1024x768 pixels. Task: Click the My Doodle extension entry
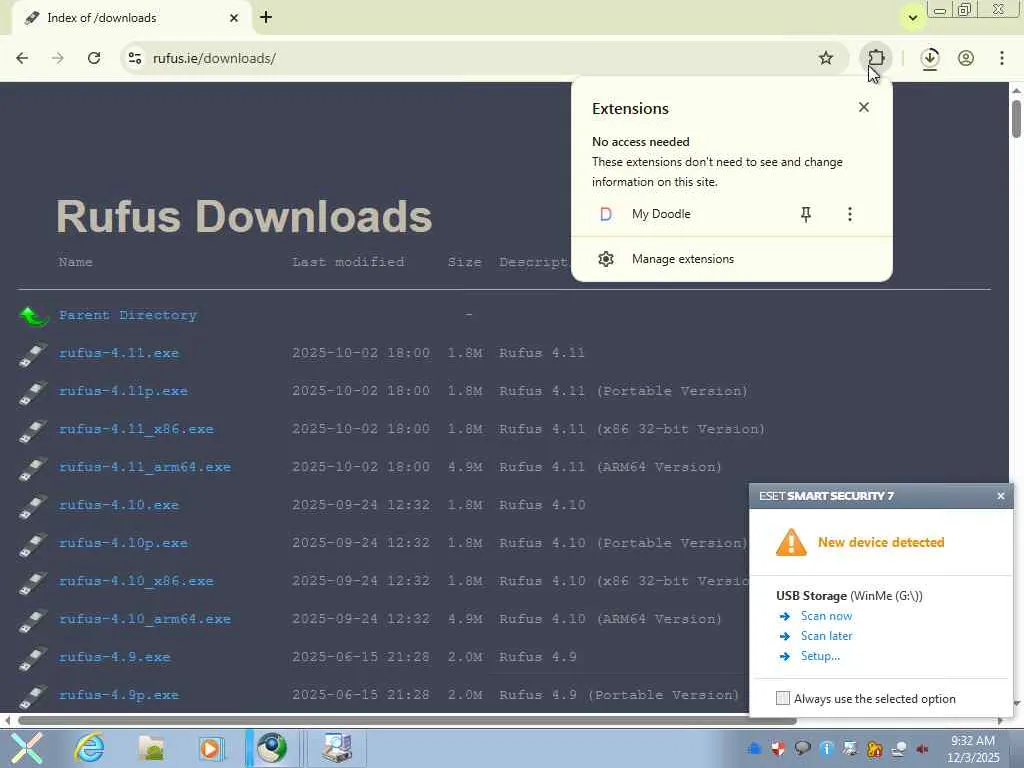[x=660, y=214]
